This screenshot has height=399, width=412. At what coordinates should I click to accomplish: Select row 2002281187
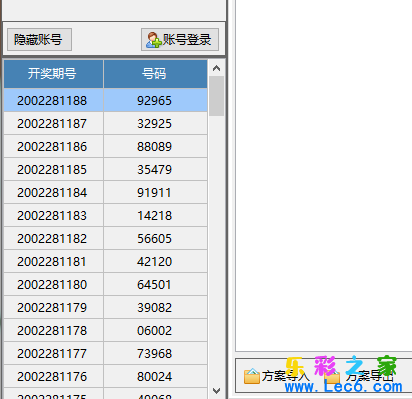pos(106,123)
